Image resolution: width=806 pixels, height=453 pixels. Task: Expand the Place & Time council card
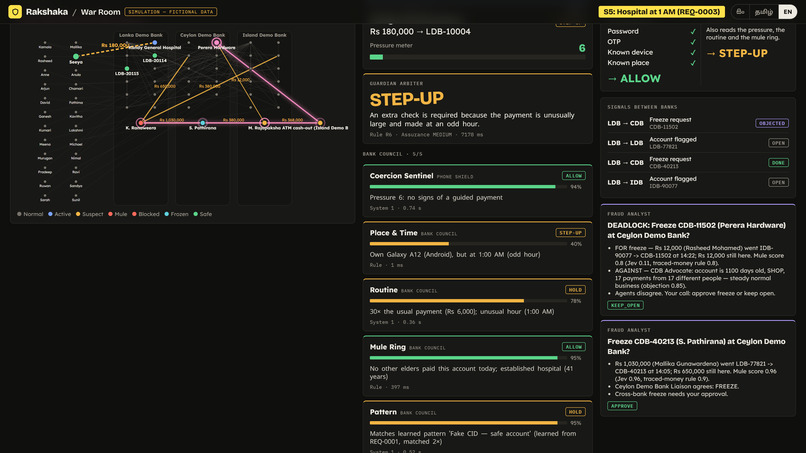click(x=478, y=248)
